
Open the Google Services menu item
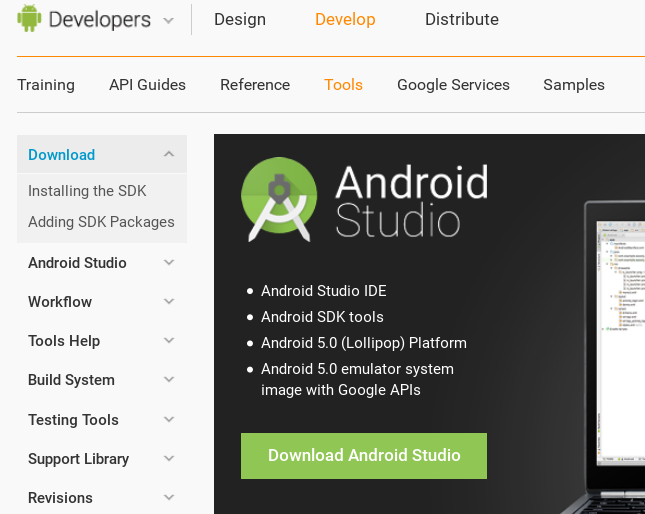pyautogui.click(x=453, y=85)
